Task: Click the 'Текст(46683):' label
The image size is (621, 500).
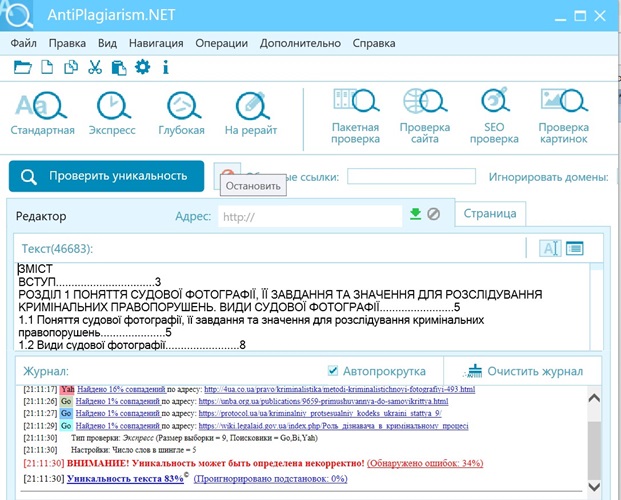Action: pos(57,248)
